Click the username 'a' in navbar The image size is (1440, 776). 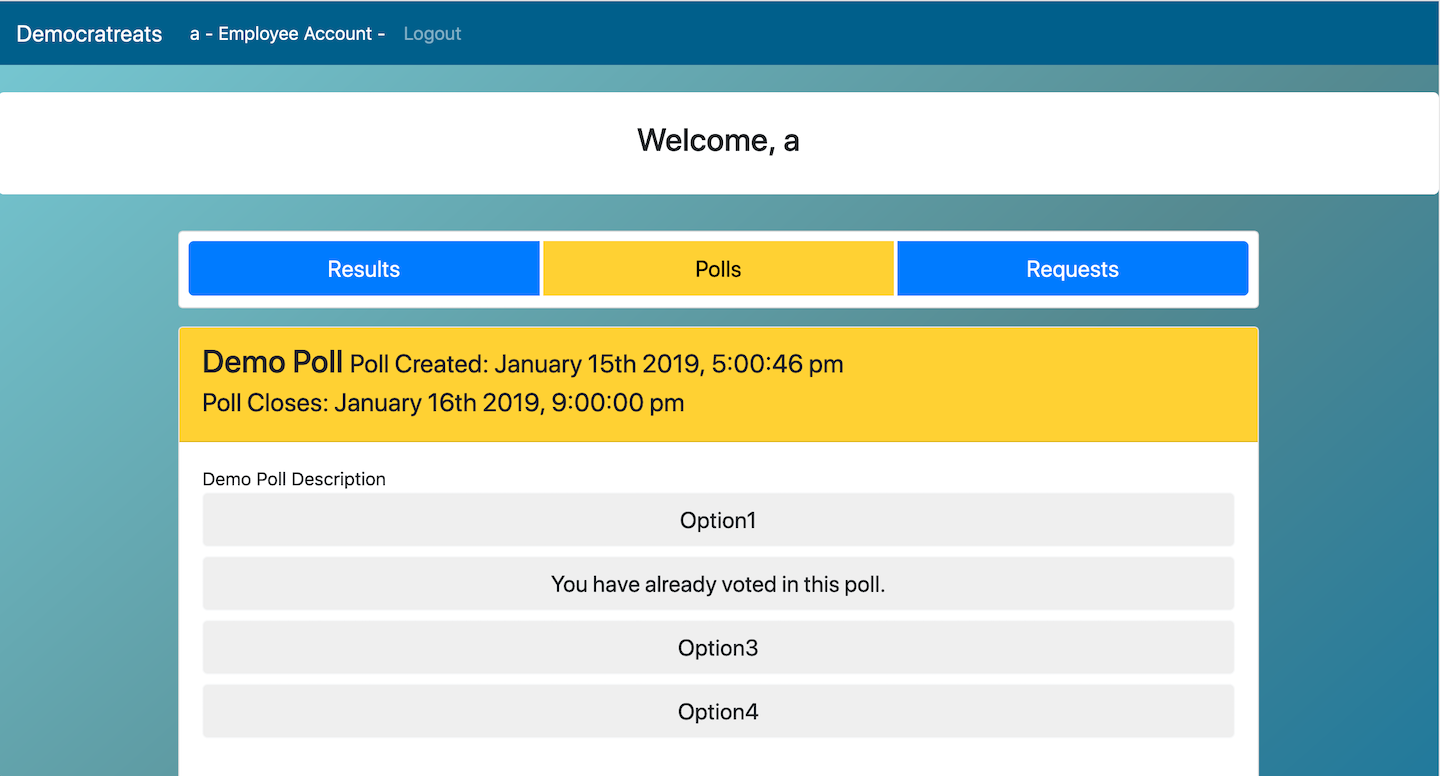tap(195, 34)
